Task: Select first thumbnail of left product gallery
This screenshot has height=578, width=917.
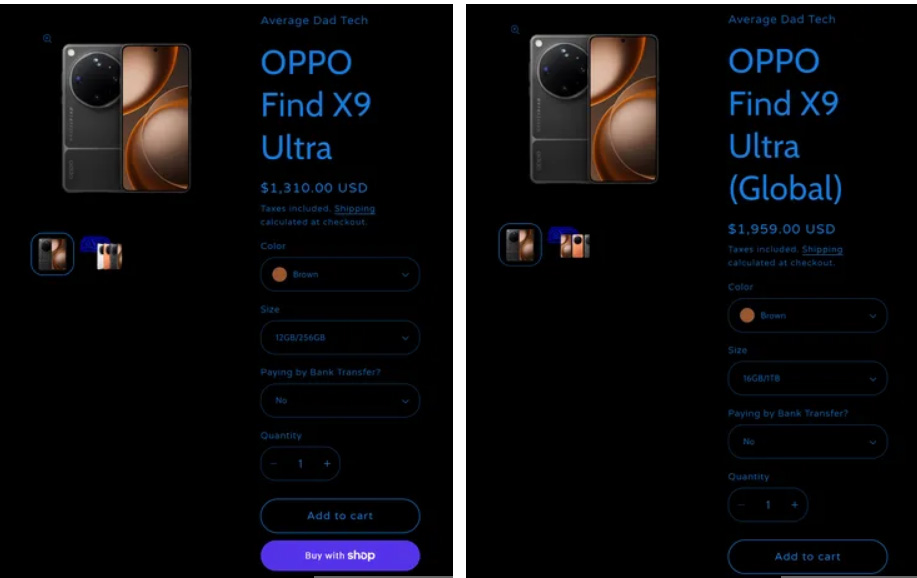Action: point(53,254)
